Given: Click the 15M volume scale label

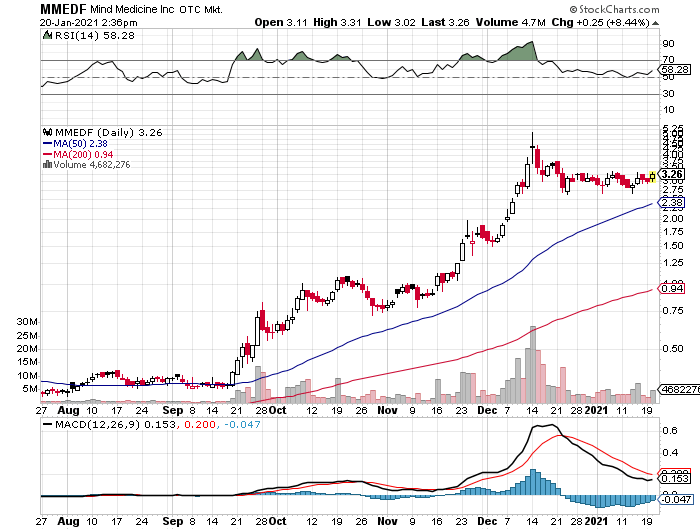Looking at the screenshot, I should 27,362.
